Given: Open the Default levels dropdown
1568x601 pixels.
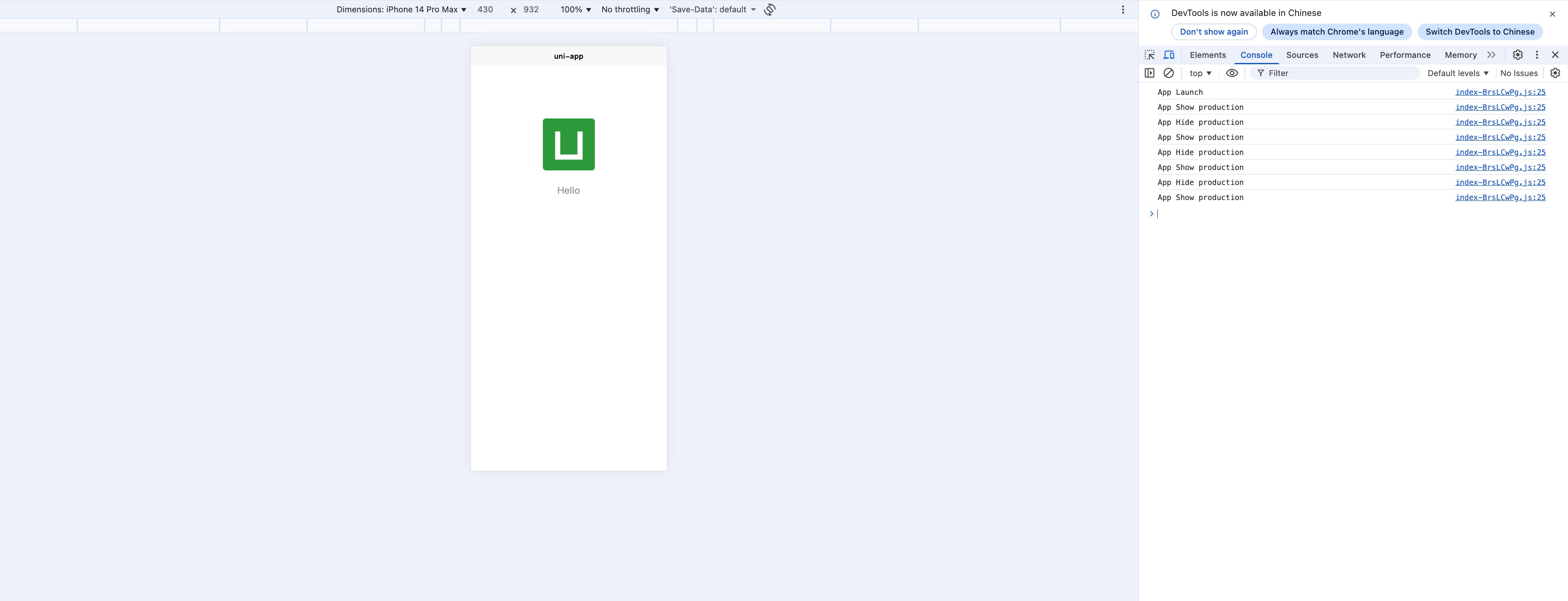Looking at the screenshot, I should 1458,73.
